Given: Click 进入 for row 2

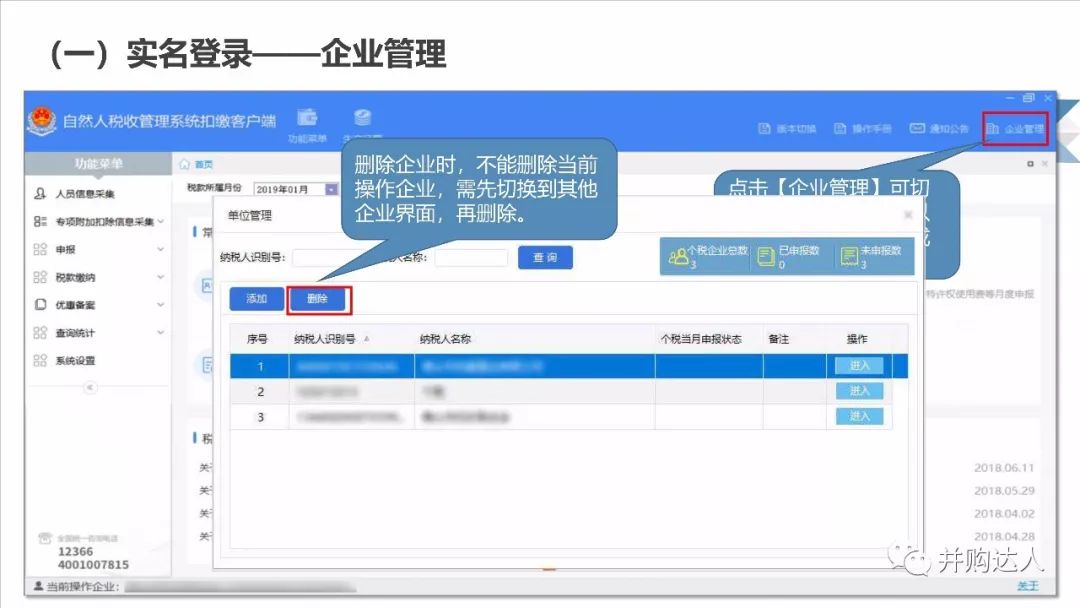Looking at the screenshot, I should pos(859,391).
